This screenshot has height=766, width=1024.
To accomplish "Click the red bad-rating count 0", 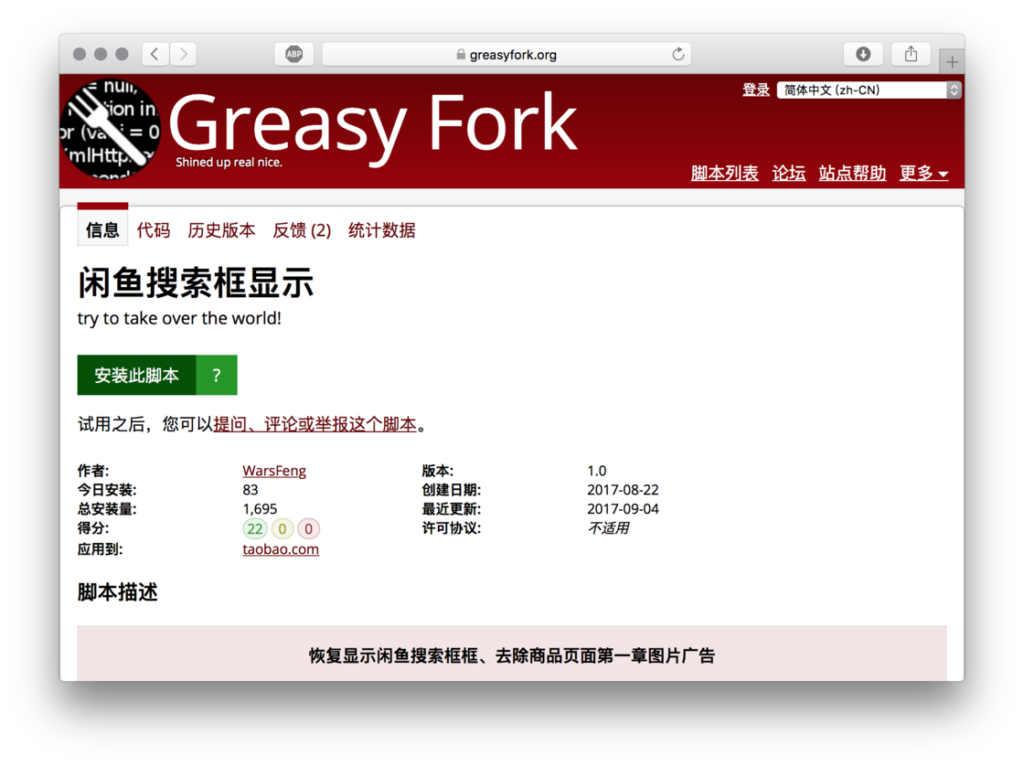I will pyautogui.click(x=309, y=528).
